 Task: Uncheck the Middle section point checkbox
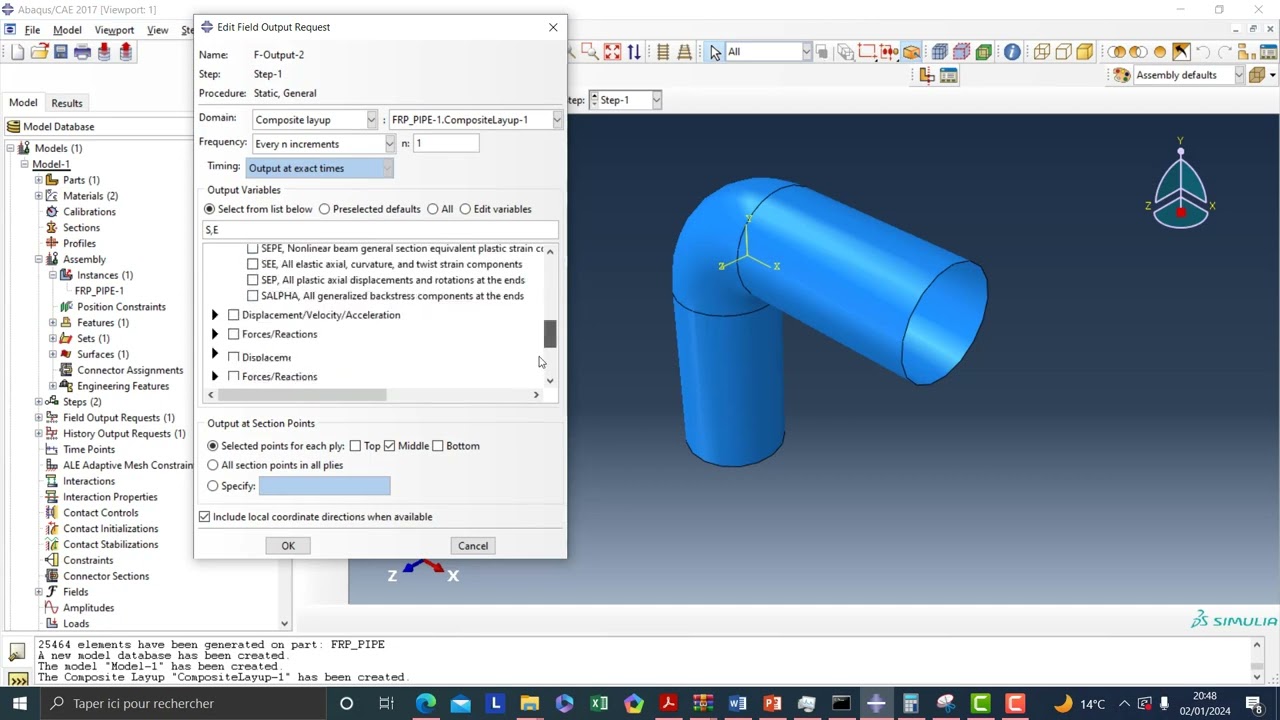click(x=389, y=446)
